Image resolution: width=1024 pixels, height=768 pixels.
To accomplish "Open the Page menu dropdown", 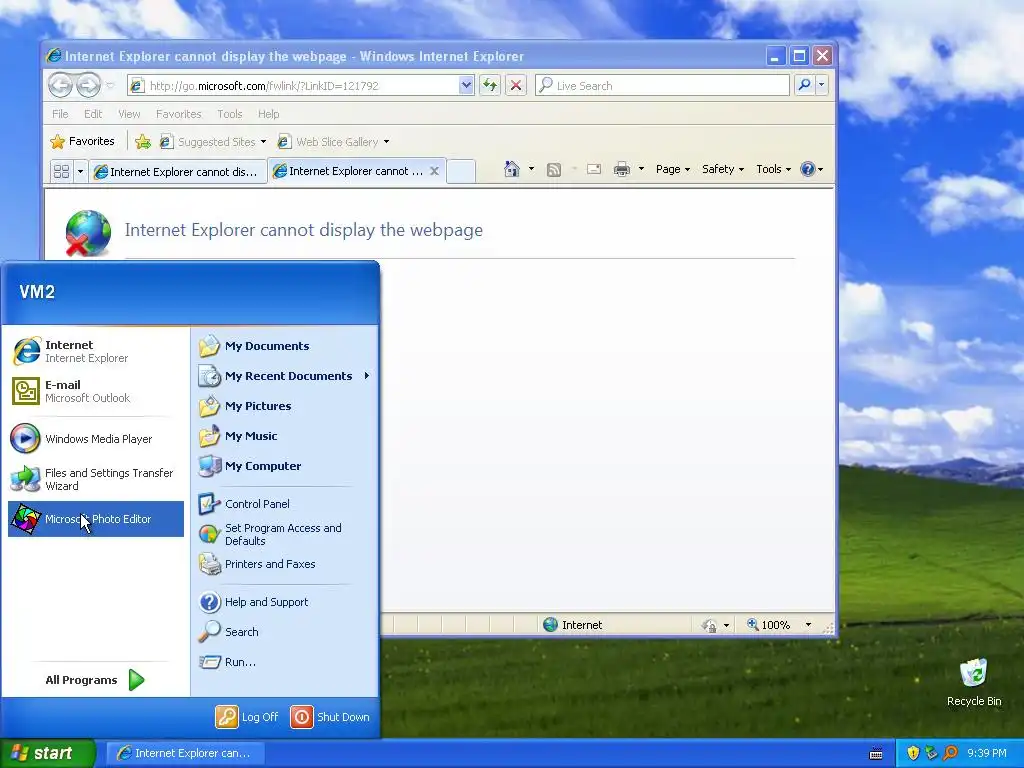I will (673, 169).
